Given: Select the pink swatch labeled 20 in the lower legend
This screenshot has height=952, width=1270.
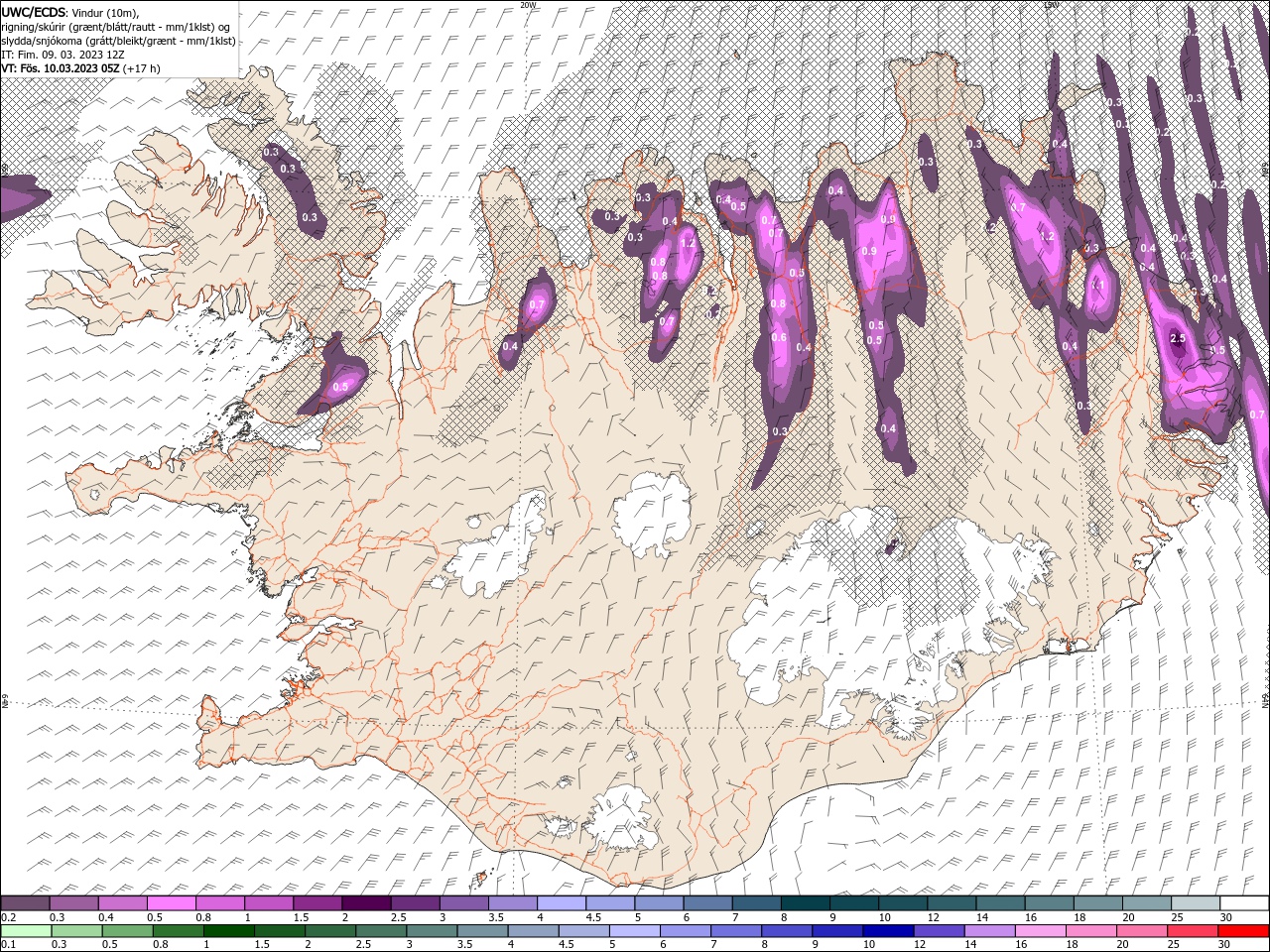Looking at the screenshot, I should coord(1142,931).
